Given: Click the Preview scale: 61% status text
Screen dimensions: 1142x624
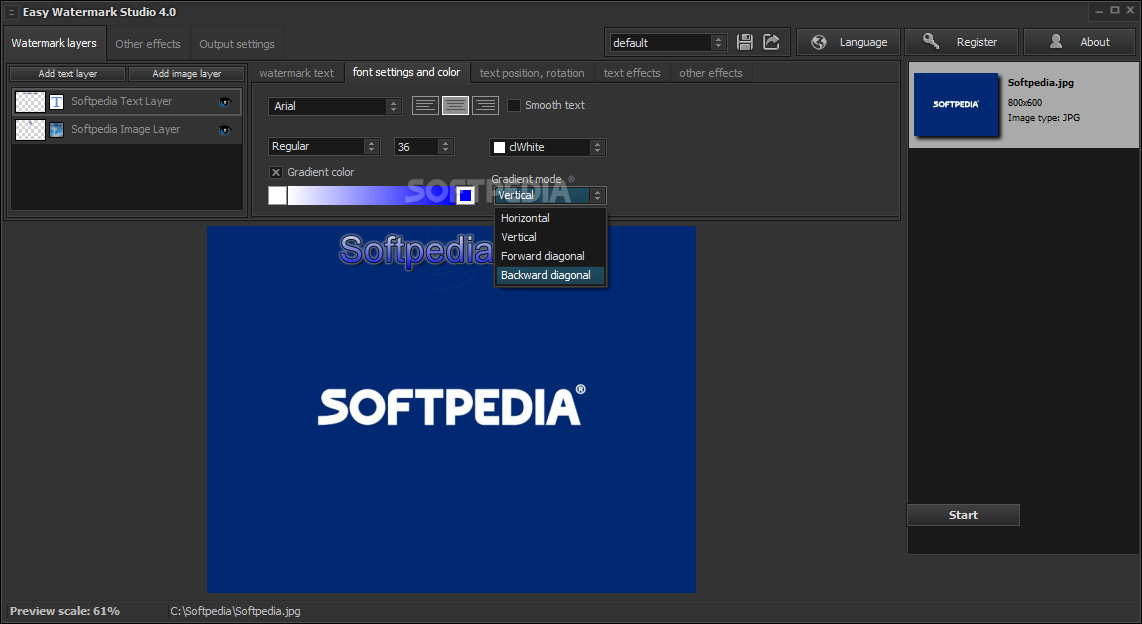Looking at the screenshot, I should click(65, 611).
